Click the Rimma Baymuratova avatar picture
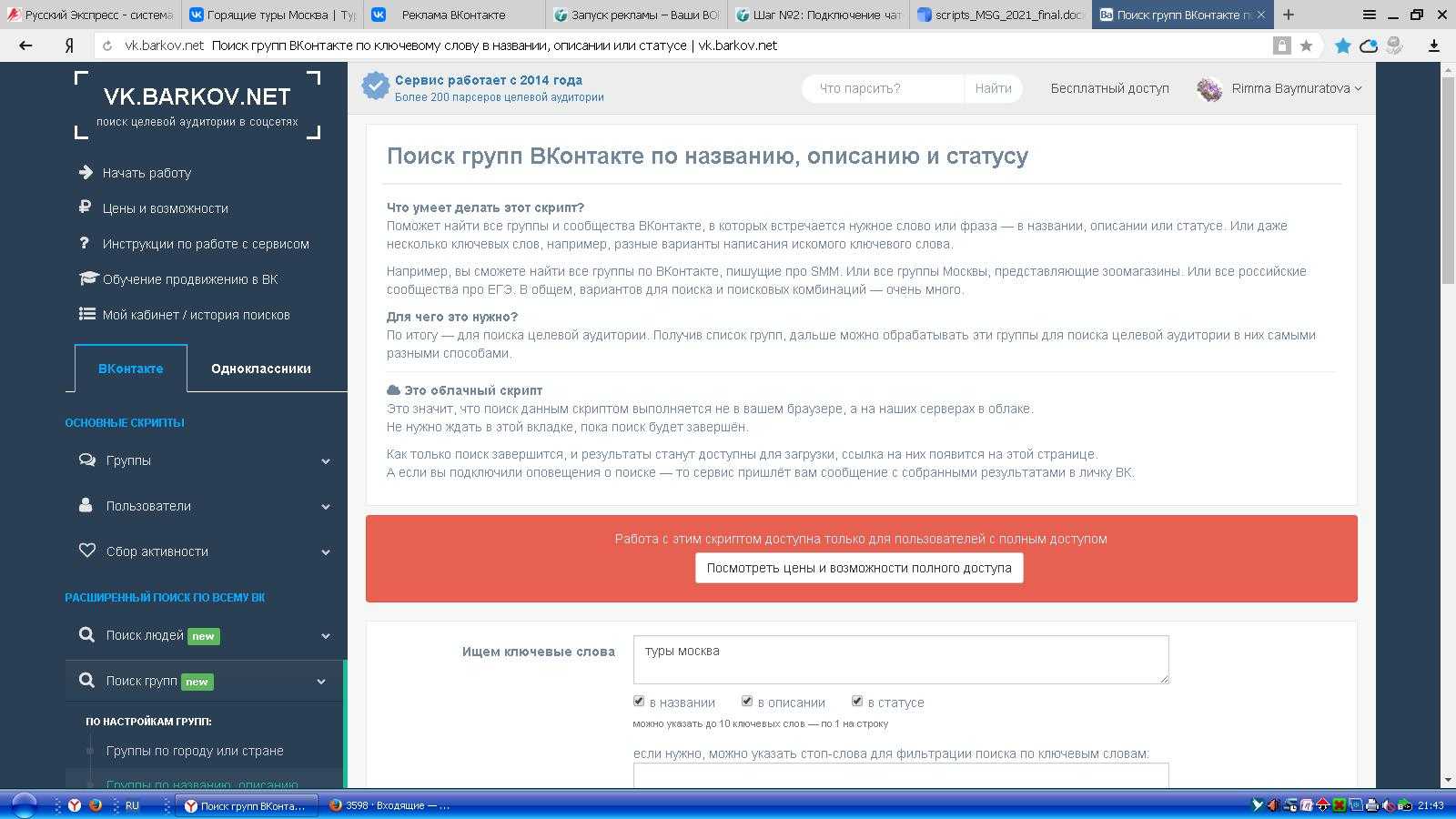 (x=1209, y=89)
